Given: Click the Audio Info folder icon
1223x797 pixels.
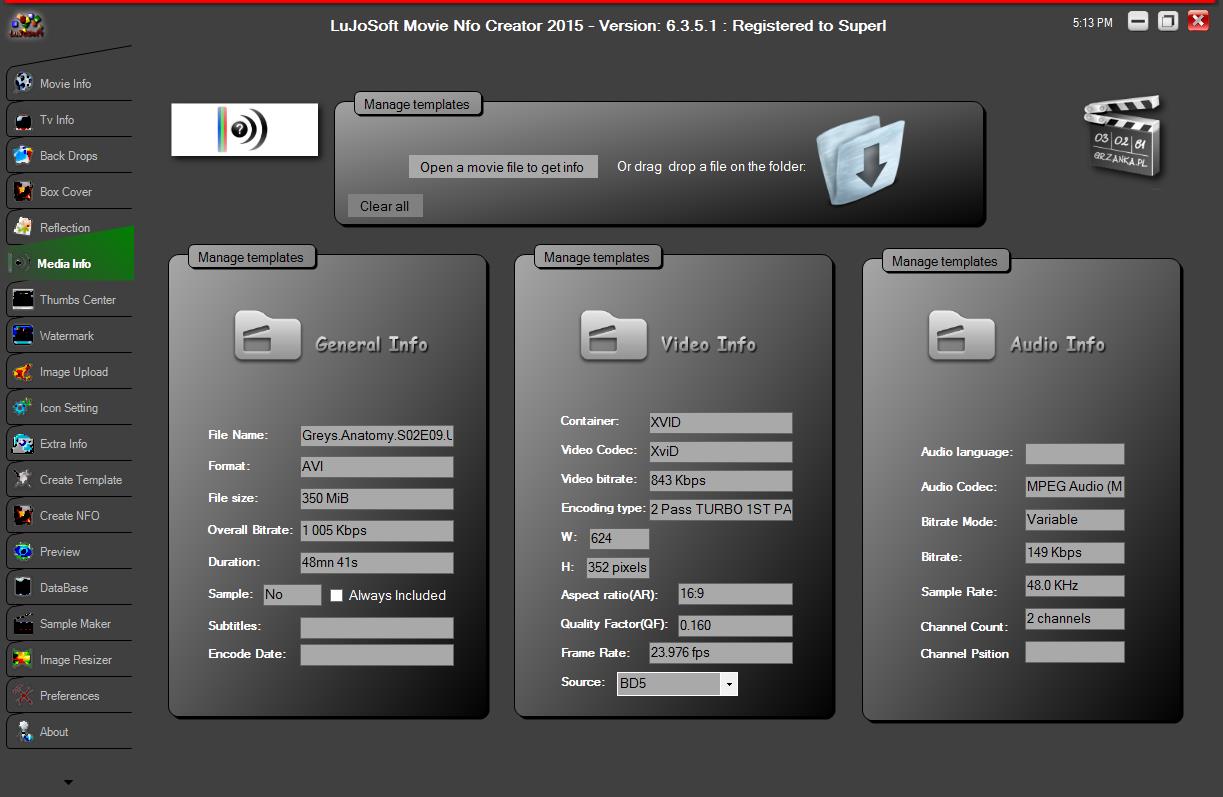Looking at the screenshot, I should (961, 335).
